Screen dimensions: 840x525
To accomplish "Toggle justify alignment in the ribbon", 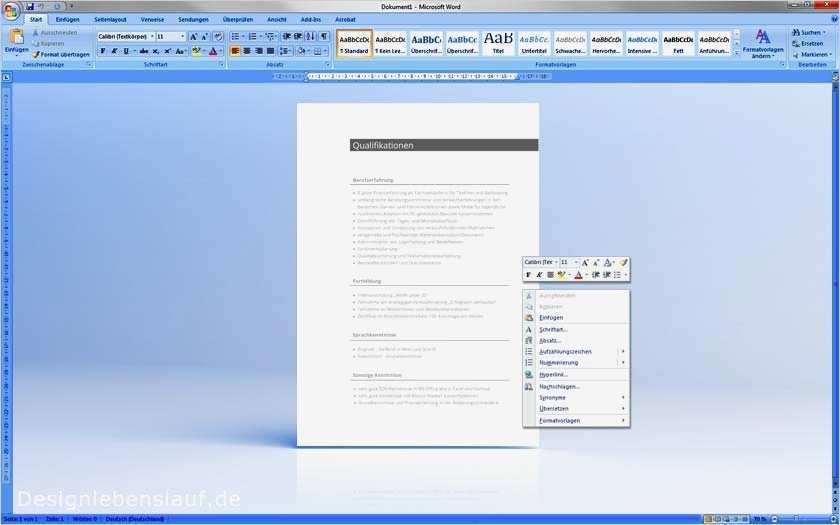I will point(271,51).
